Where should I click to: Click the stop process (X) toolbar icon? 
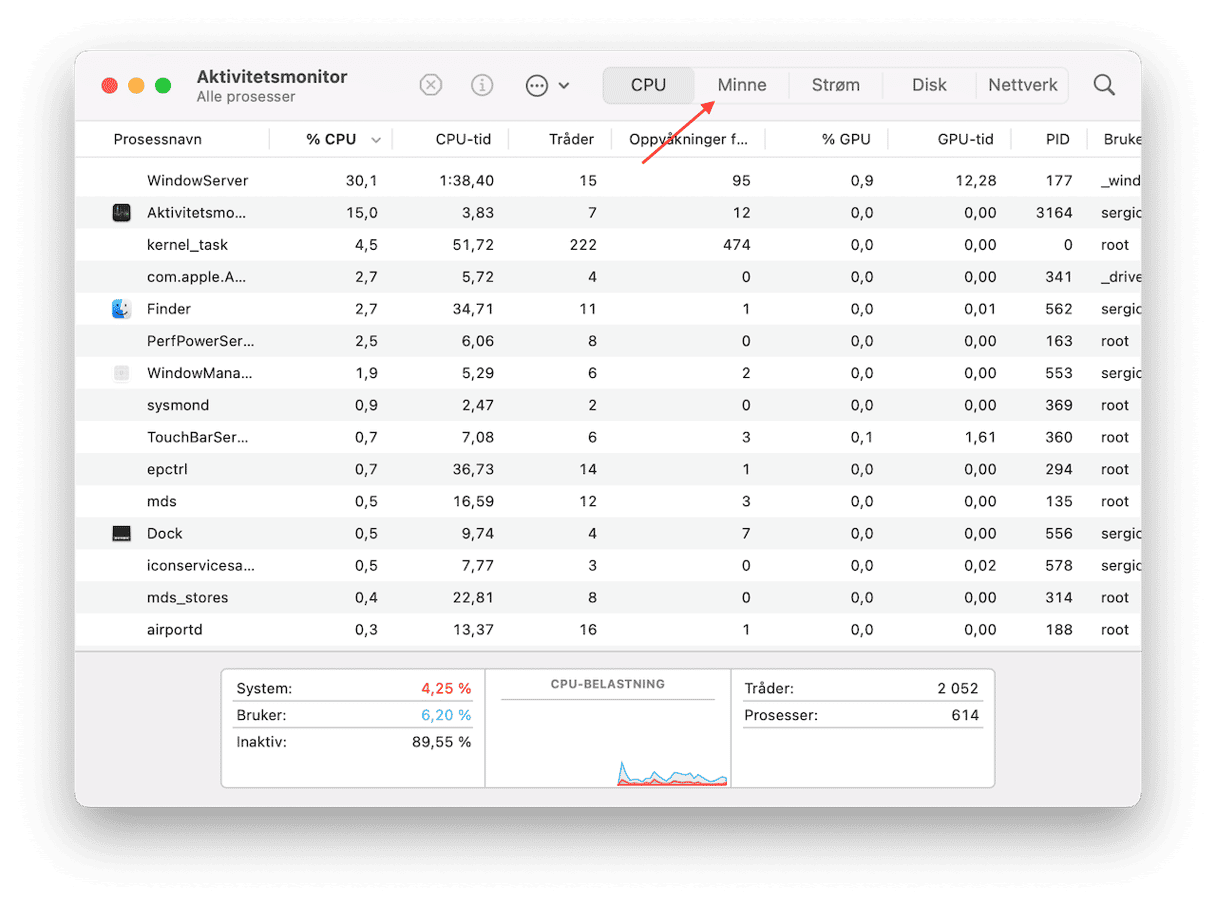click(x=430, y=85)
